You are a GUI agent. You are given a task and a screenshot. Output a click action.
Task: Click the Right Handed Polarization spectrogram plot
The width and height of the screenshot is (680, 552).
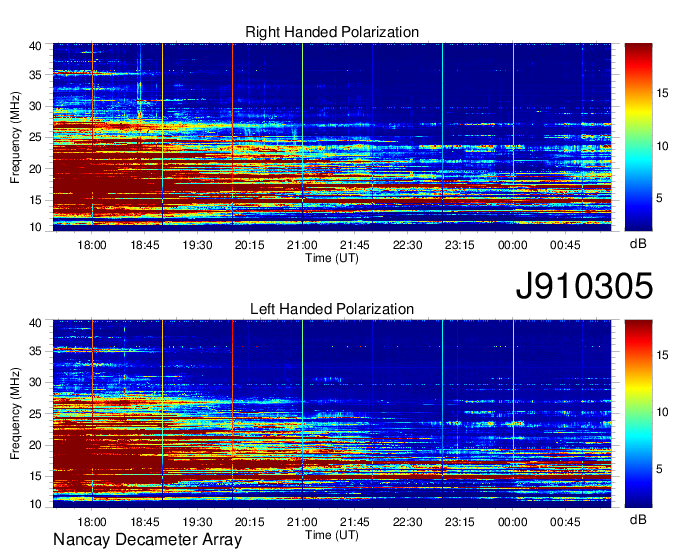pyautogui.click(x=332, y=137)
